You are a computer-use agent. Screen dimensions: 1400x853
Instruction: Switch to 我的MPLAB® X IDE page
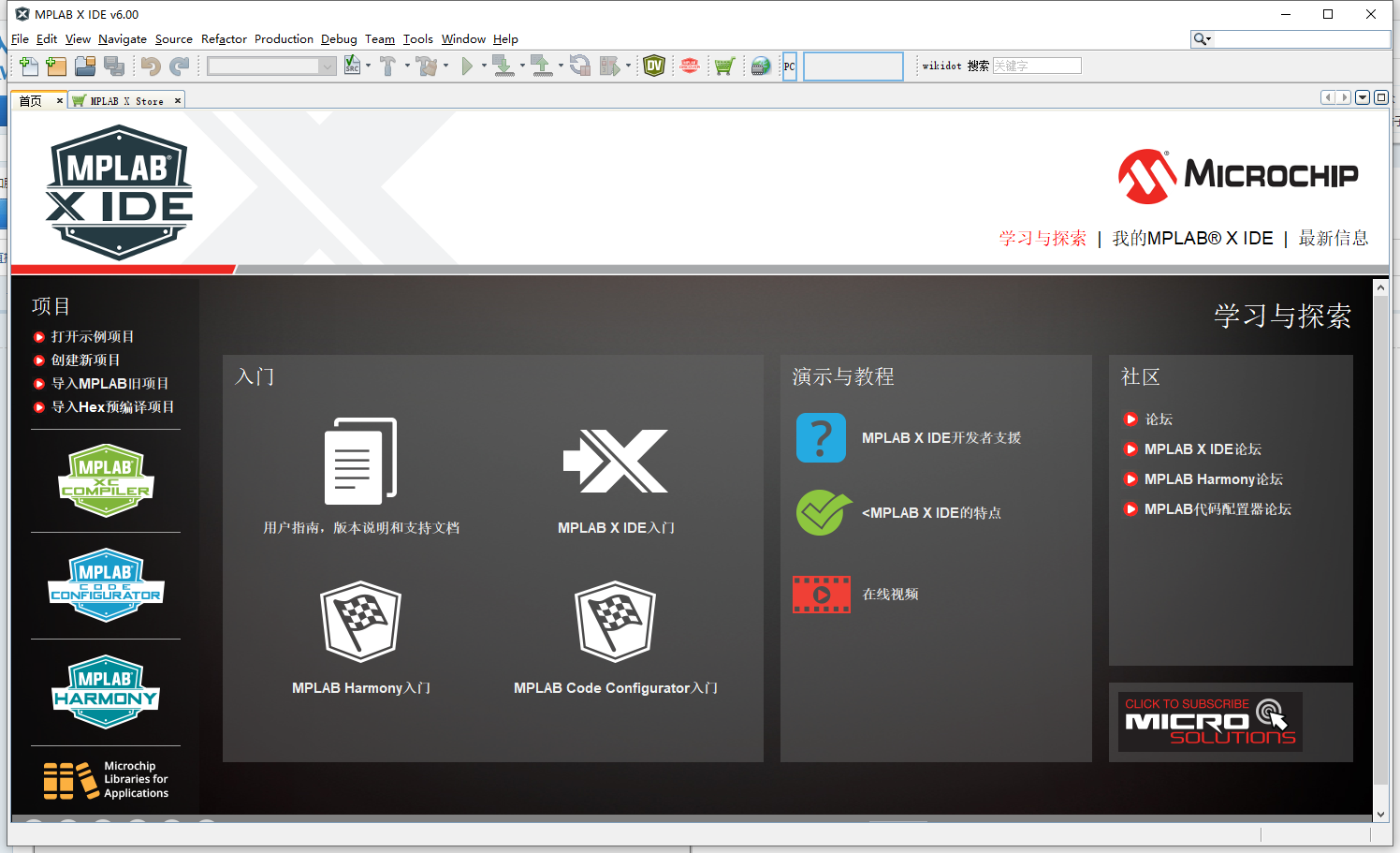[x=1192, y=238]
